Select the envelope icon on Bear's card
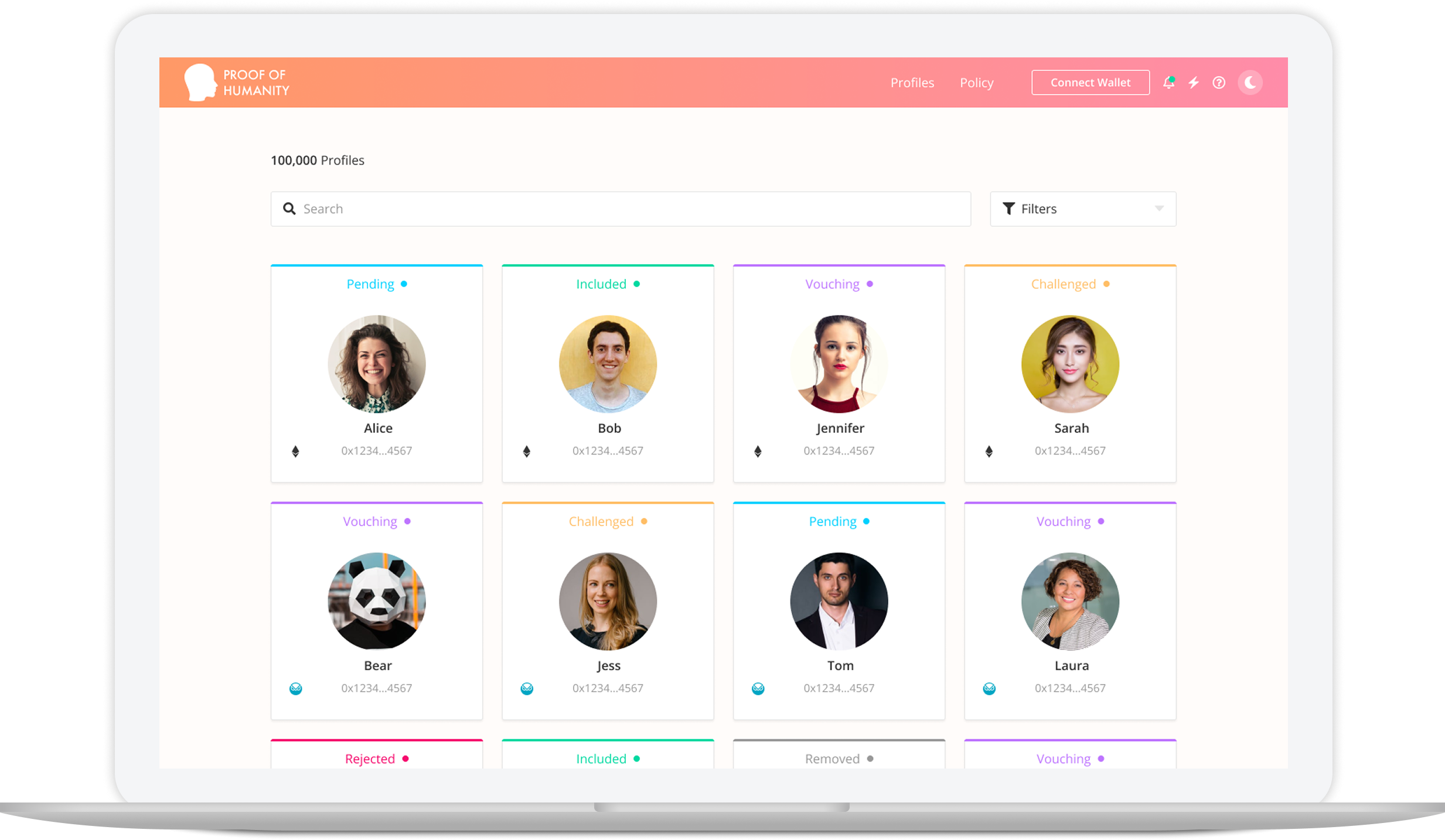 [296, 688]
